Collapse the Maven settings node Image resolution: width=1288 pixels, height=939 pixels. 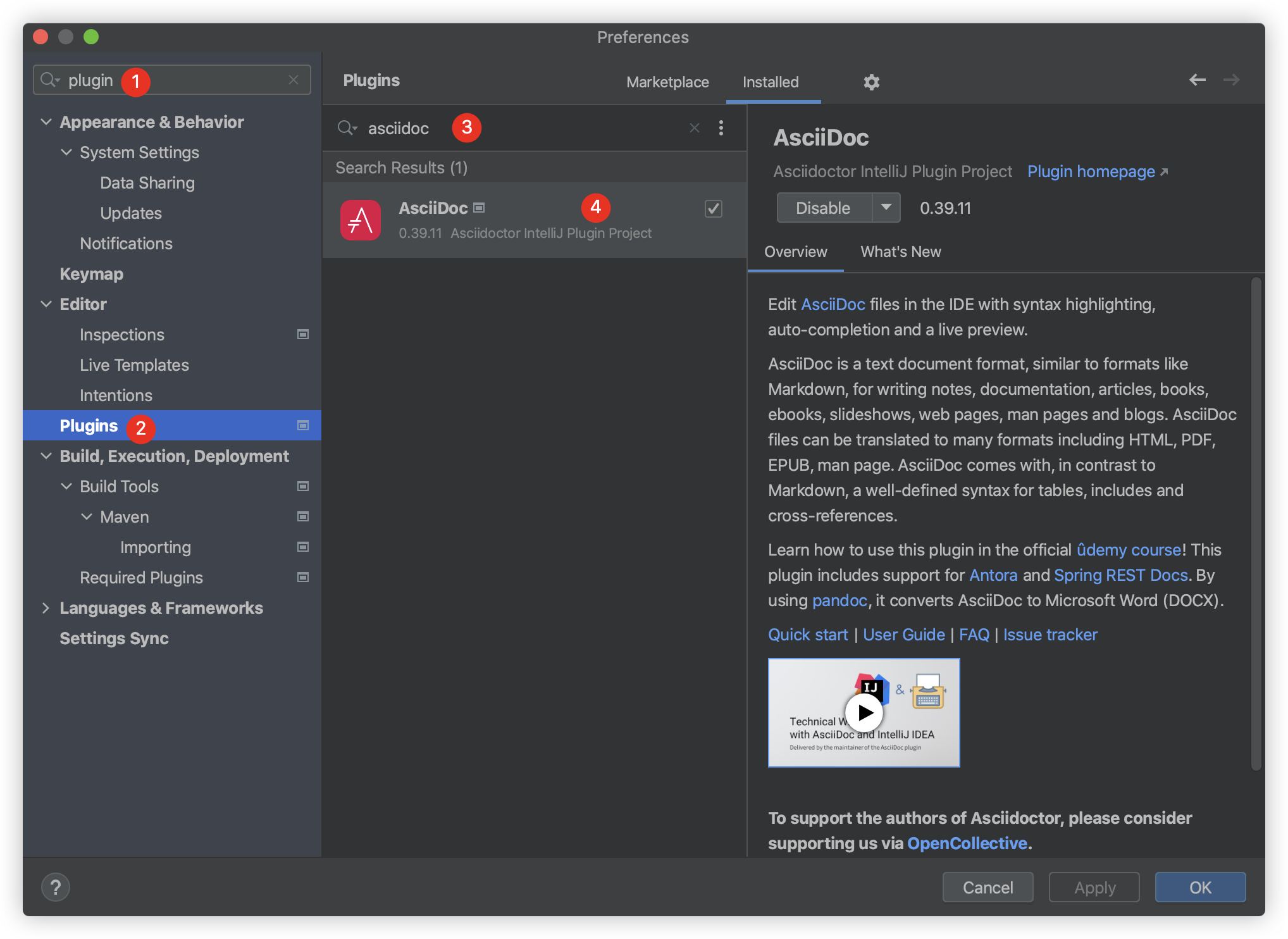pyautogui.click(x=87, y=517)
